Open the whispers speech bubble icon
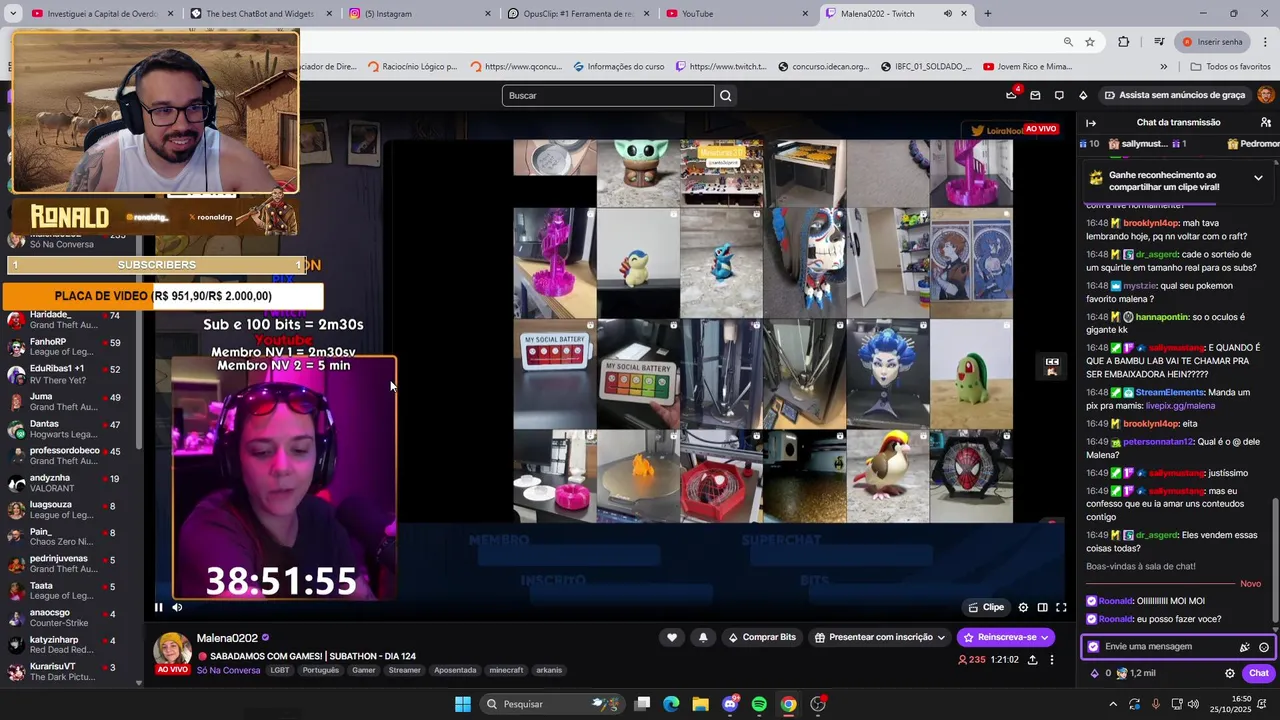Screen dimensions: 1280x720 pyautogui.click(x=1059, y=95)
